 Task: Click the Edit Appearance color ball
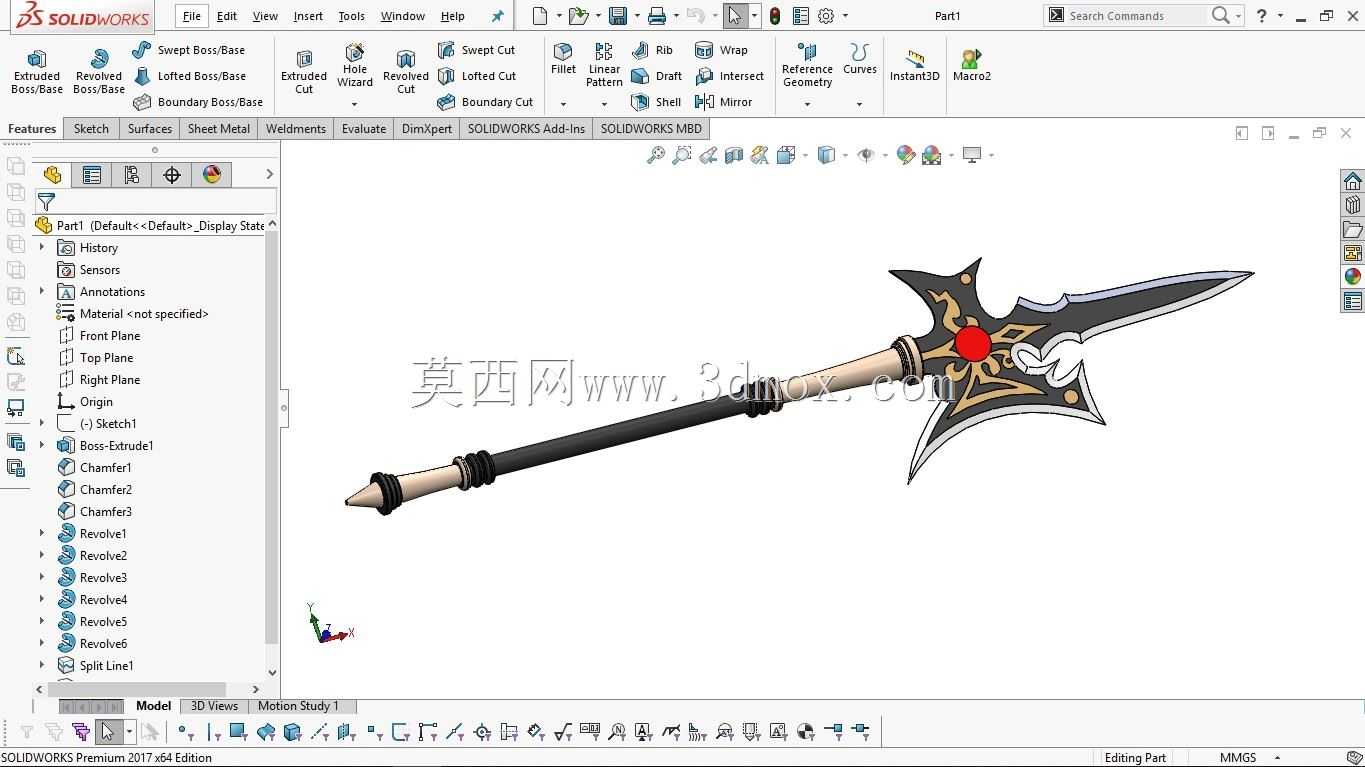(x=906, y=155)
